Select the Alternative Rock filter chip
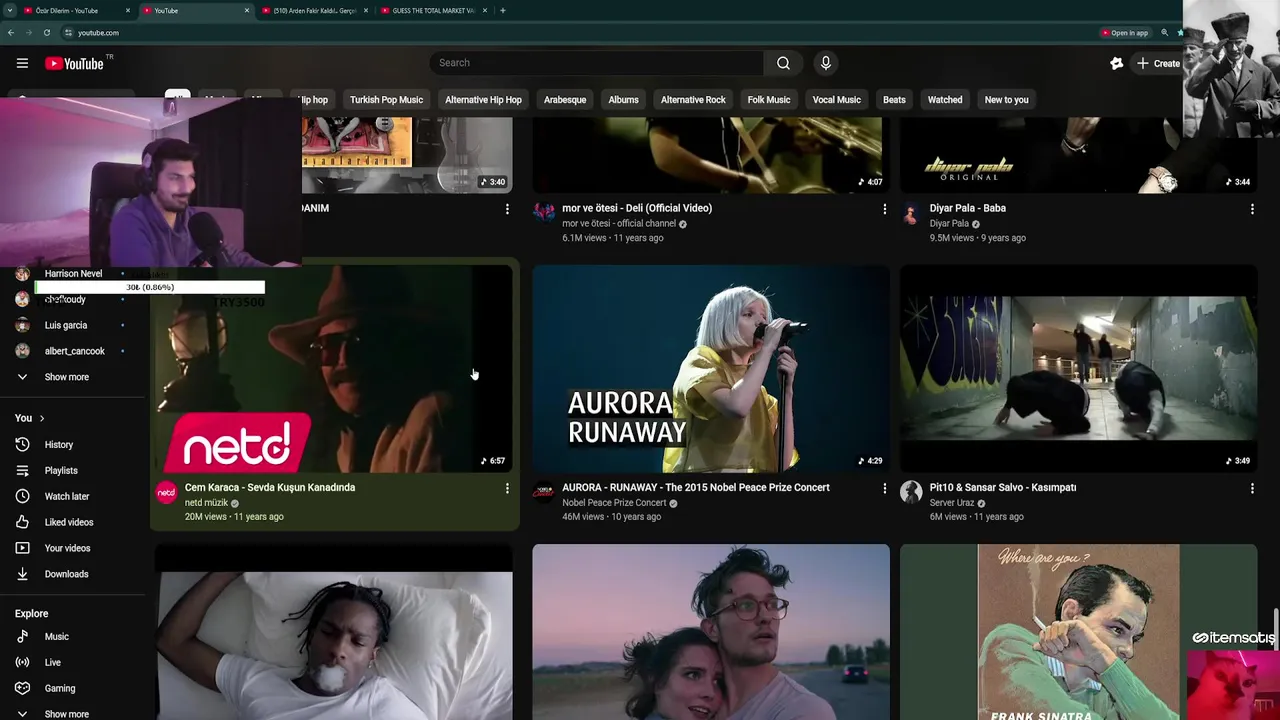Viewport: 1280px width, 720px height. click(693, 100)
